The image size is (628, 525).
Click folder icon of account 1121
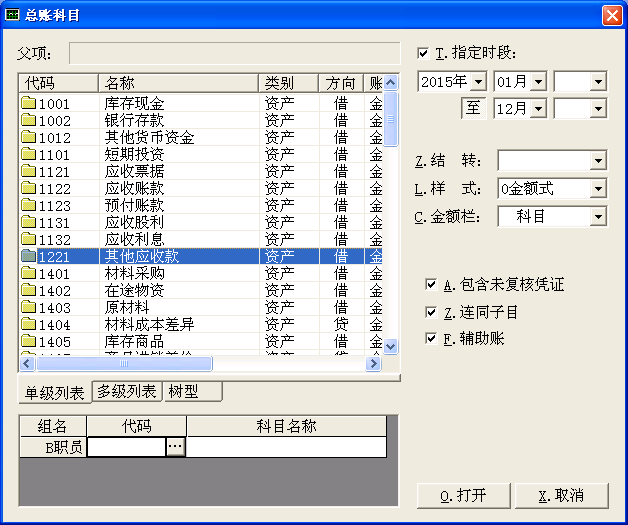[x=28, y=171]
